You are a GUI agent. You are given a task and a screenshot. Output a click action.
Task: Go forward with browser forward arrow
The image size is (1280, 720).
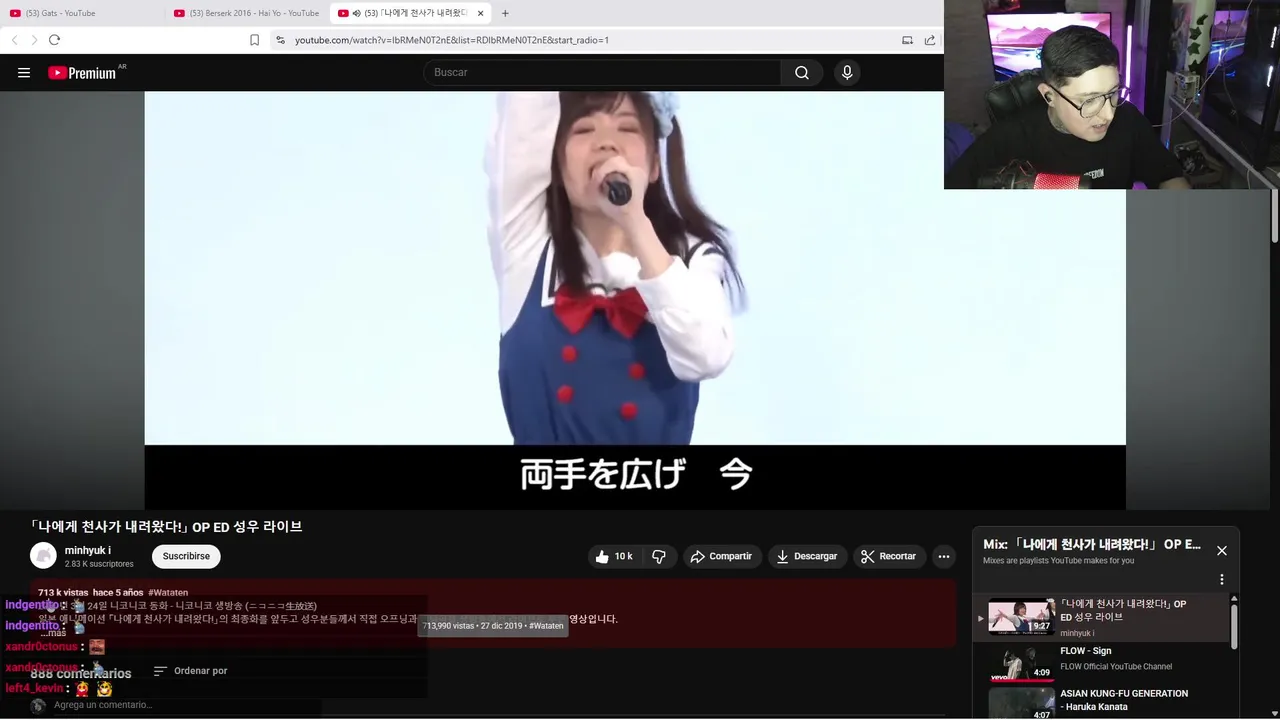[34, 40]
